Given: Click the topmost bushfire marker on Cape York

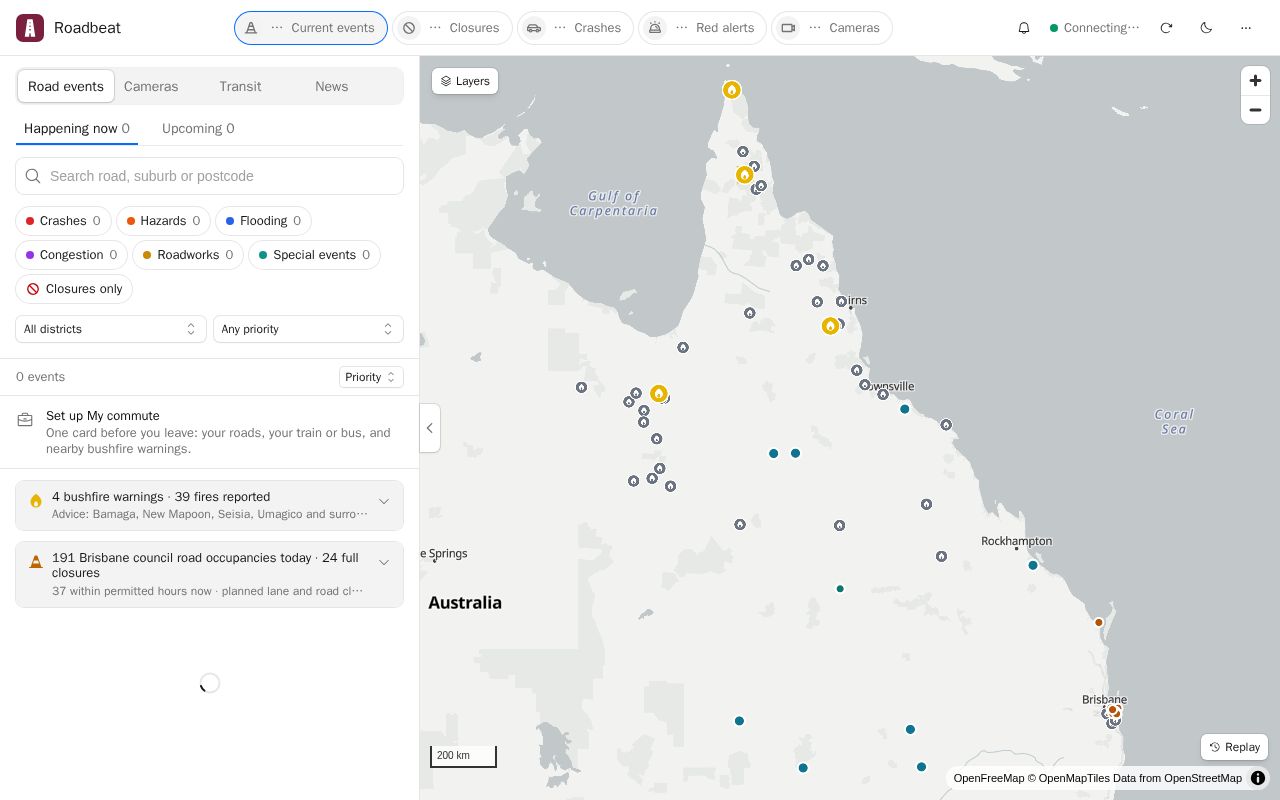Looking at the screenshot, I should [732, 90].
